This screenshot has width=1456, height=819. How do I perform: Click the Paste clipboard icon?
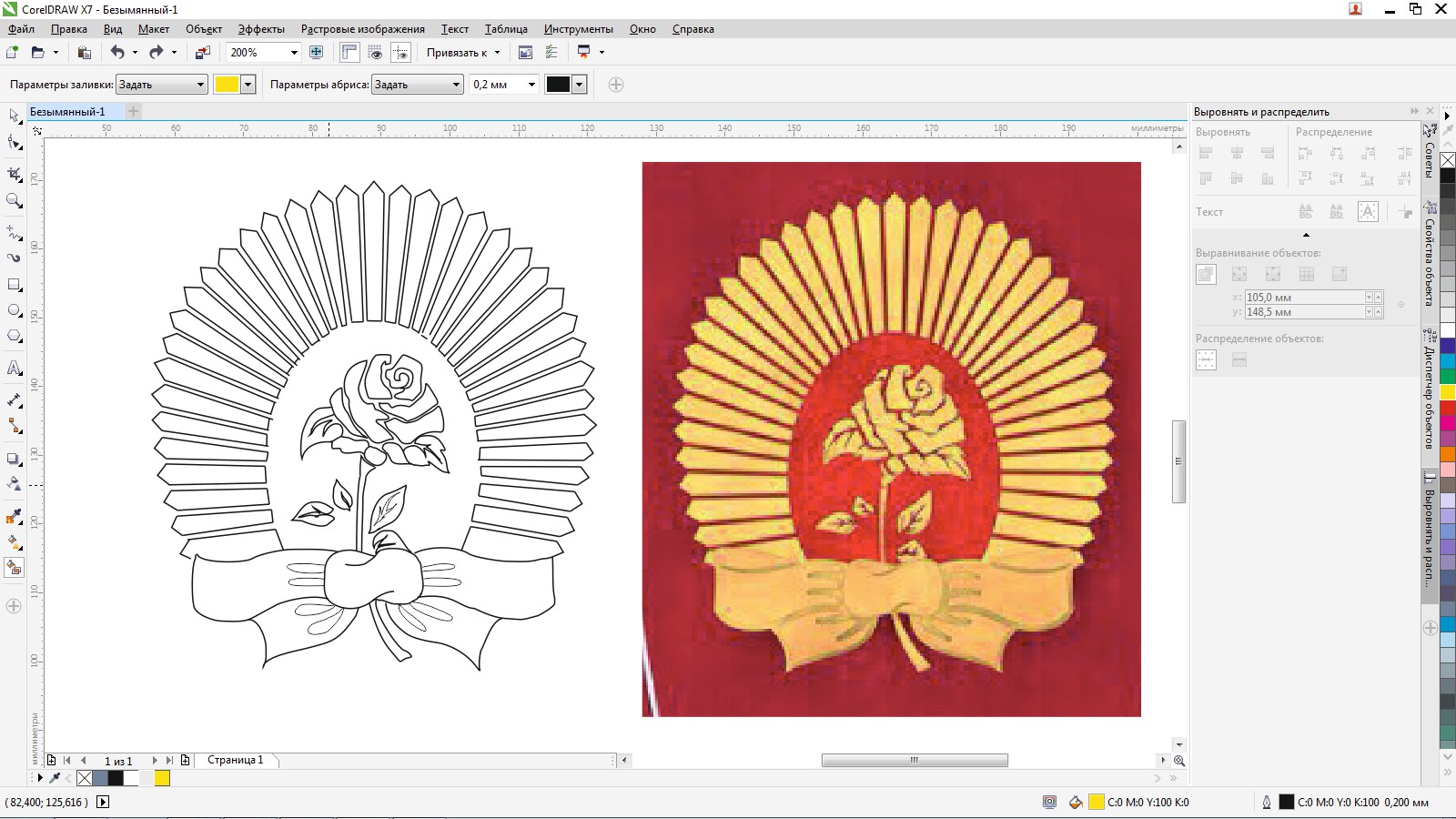(x=84, y=52)
